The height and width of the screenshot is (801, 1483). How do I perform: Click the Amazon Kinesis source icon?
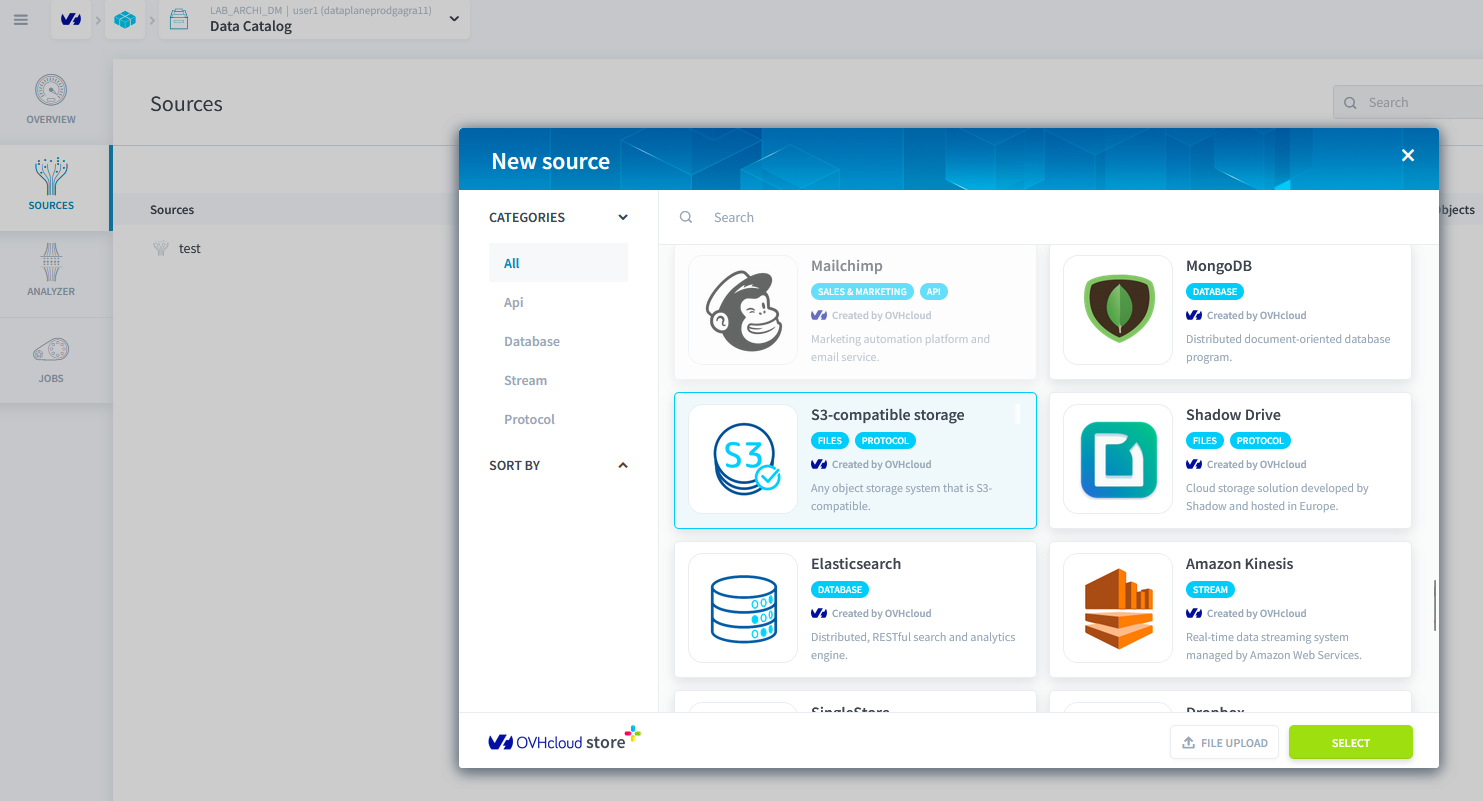click(x=1117, y=608)
